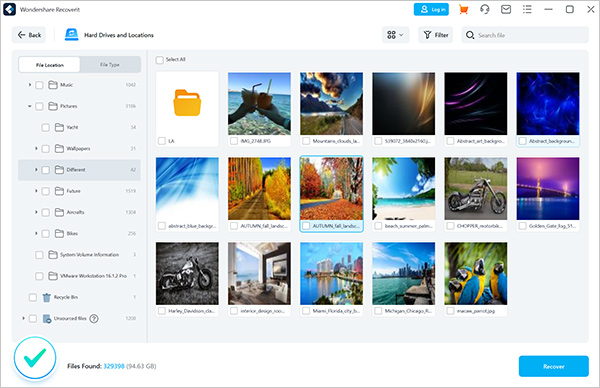Open the customer support headset icon
This screenshot has height=388, width=600.
click(485, 10)
